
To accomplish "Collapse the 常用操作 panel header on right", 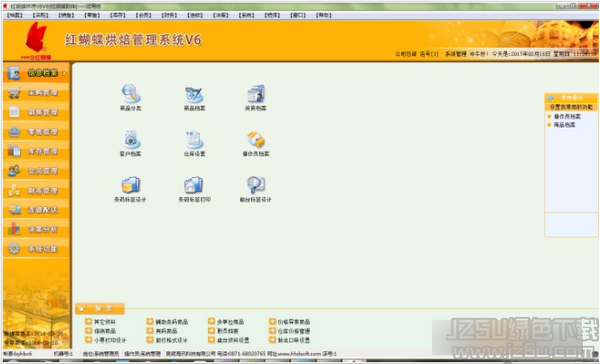I will pyautogui.click(x=571, y=98).
